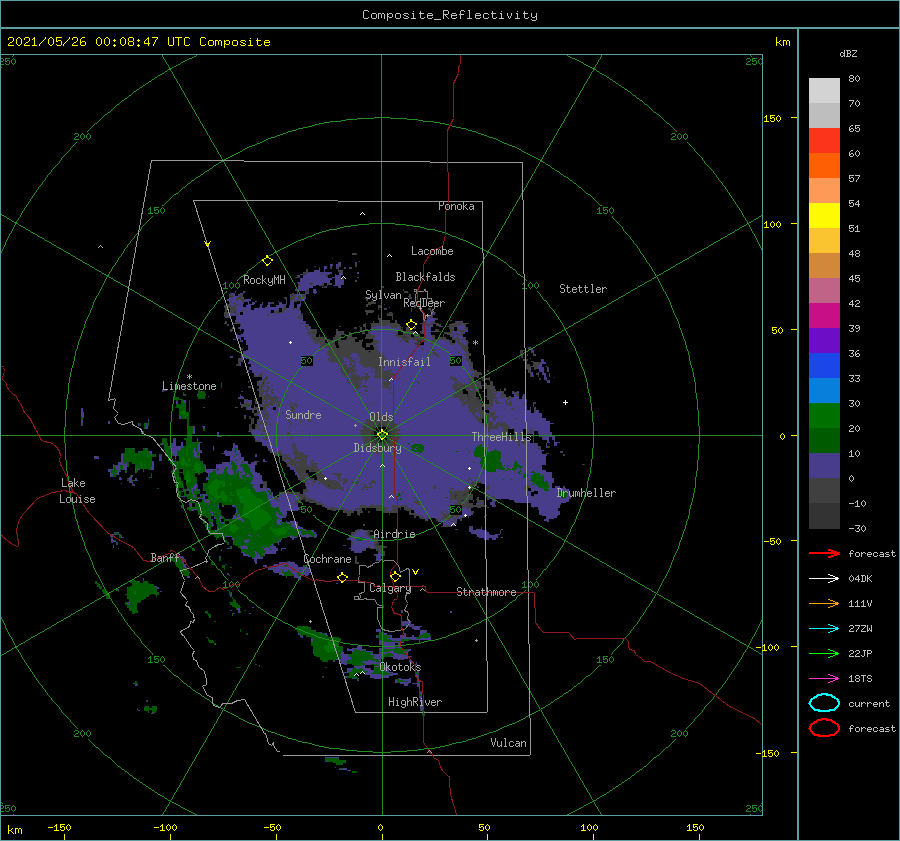
Task: Click the Ponoka city label
Action: (x=456, y=206)
